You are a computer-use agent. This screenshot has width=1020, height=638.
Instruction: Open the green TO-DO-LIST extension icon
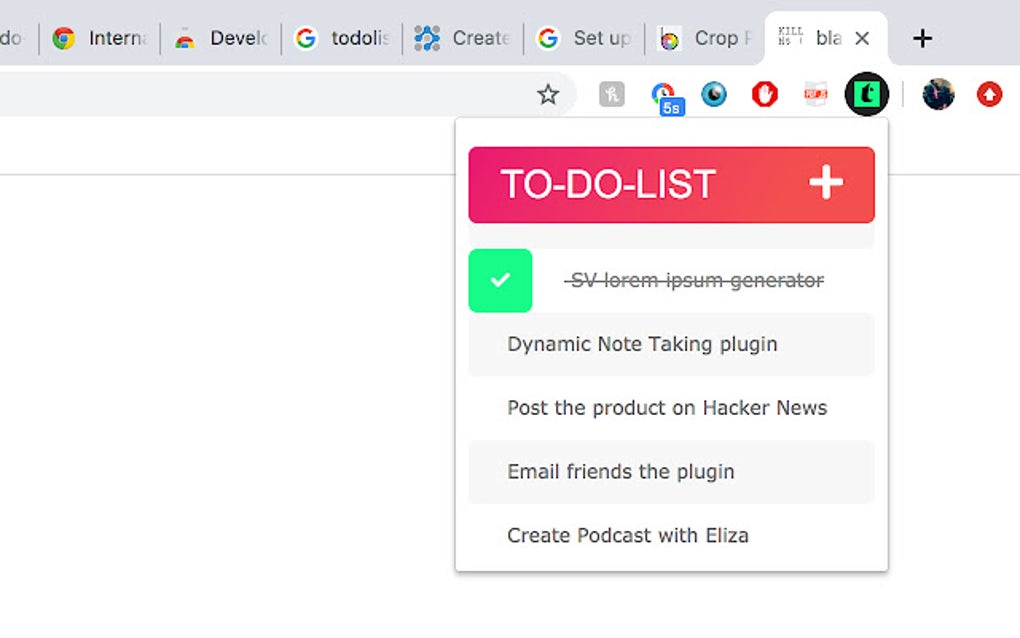[866, 93]
